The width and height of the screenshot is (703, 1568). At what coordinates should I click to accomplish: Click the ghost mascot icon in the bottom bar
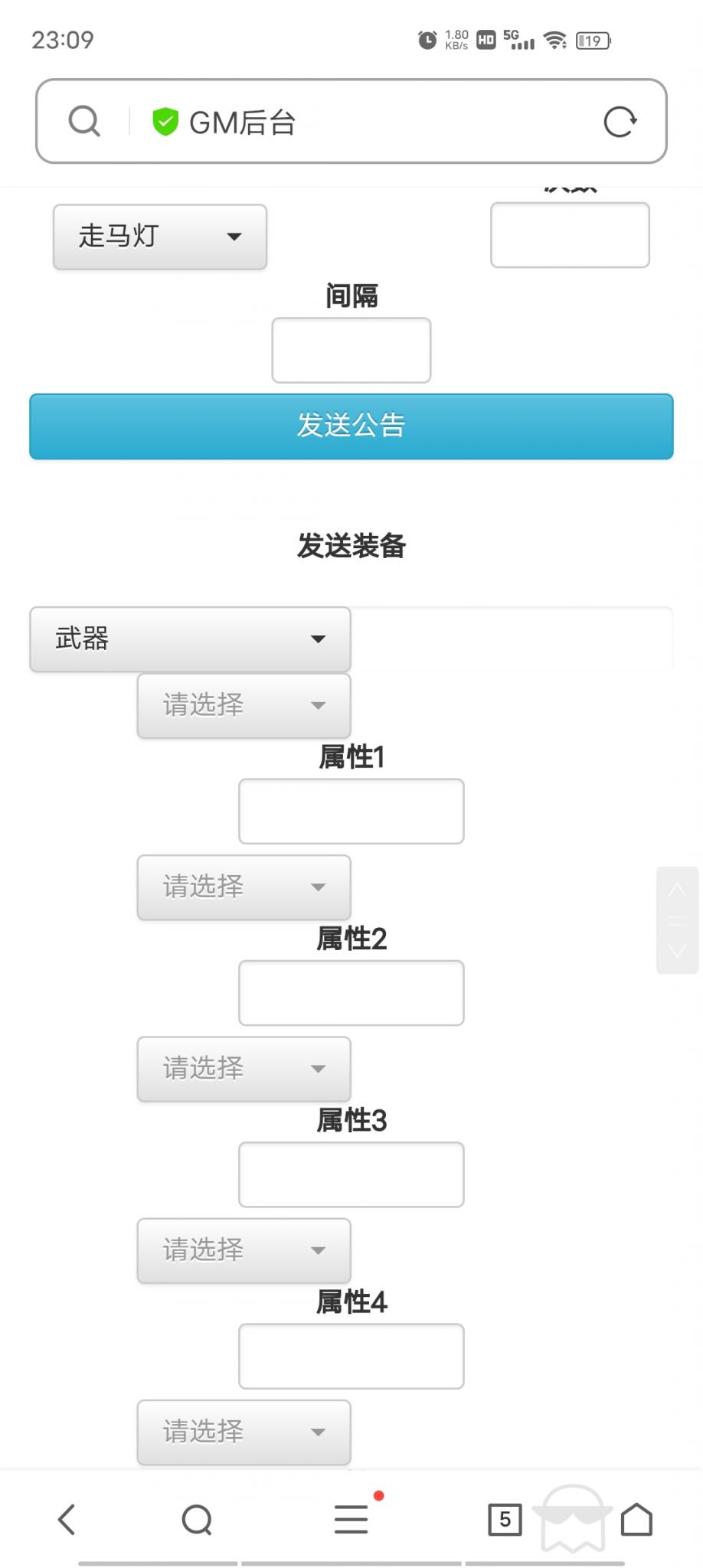click(571, 1521)
